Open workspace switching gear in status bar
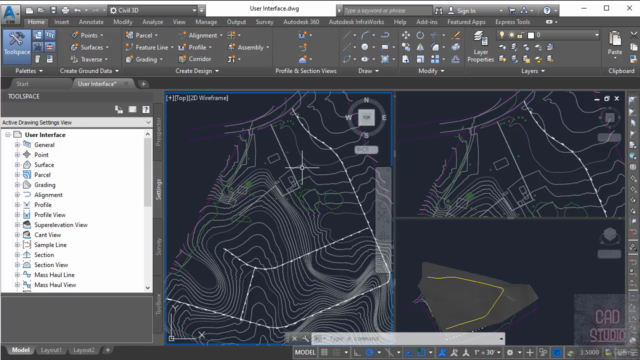Screen dimensions: 640x360 pos(510,352)
